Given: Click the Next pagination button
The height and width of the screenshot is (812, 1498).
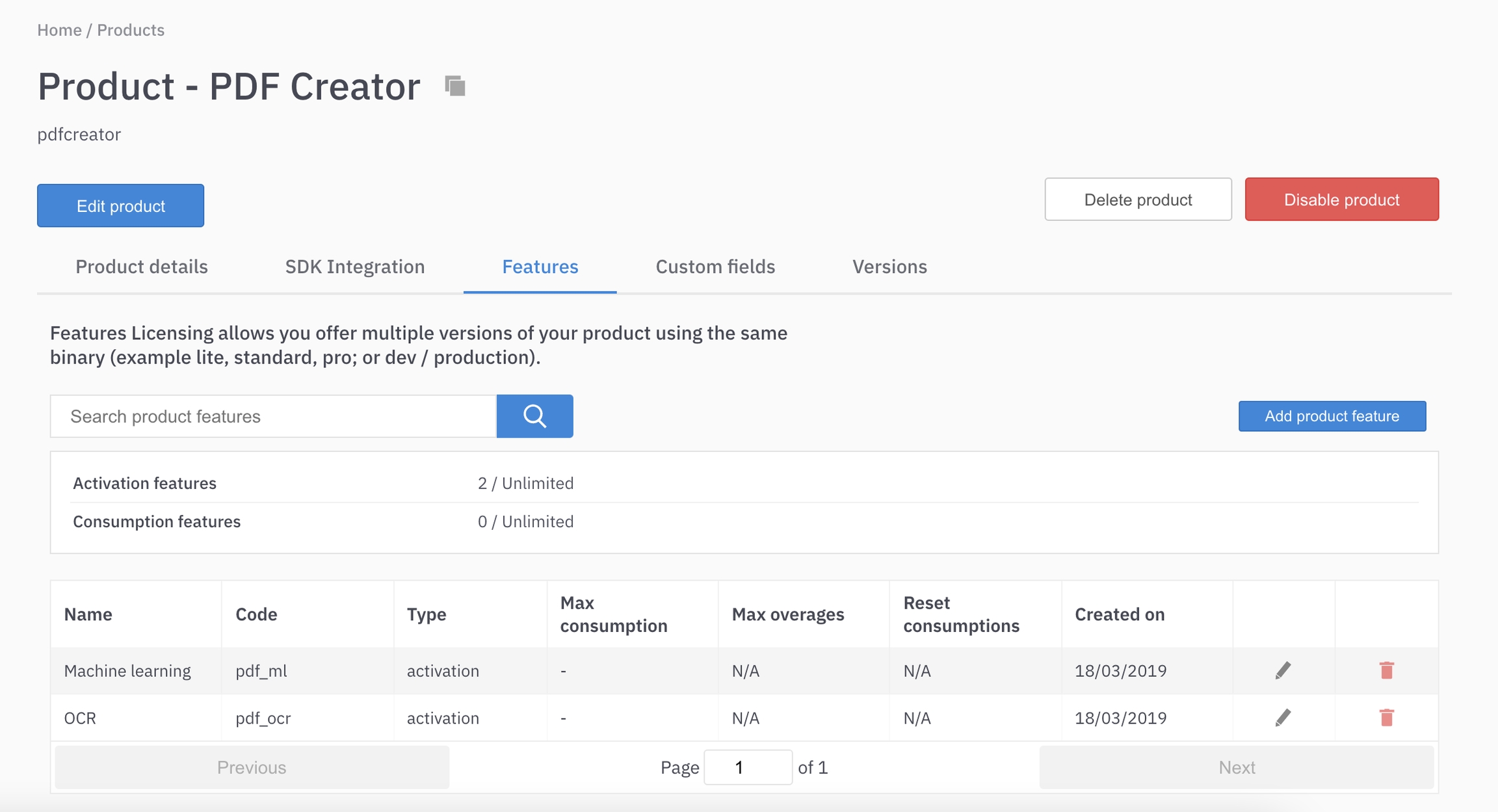Looking at the screenshot, I should pos(1236,767).
